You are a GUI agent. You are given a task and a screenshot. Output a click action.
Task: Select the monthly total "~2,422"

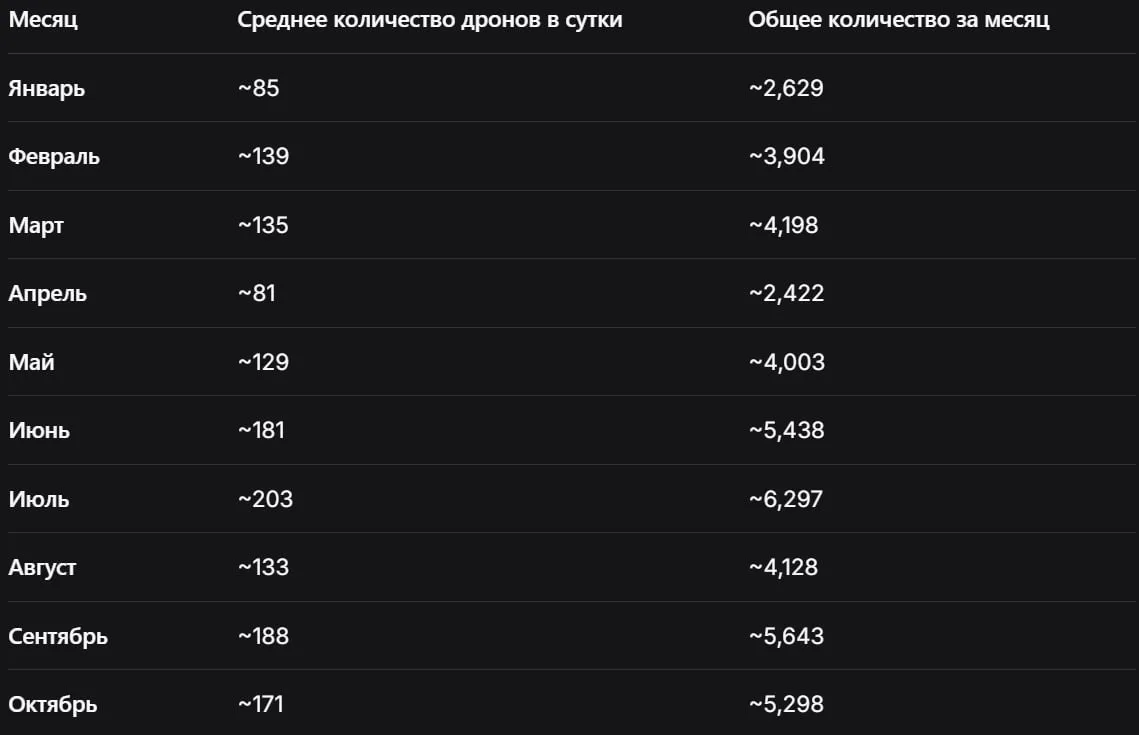tap(786, 294)
